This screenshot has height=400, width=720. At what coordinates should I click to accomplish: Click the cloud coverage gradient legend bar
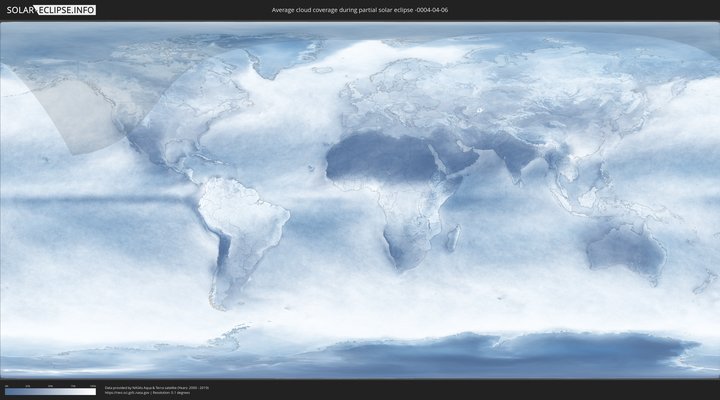click(50, 392)
